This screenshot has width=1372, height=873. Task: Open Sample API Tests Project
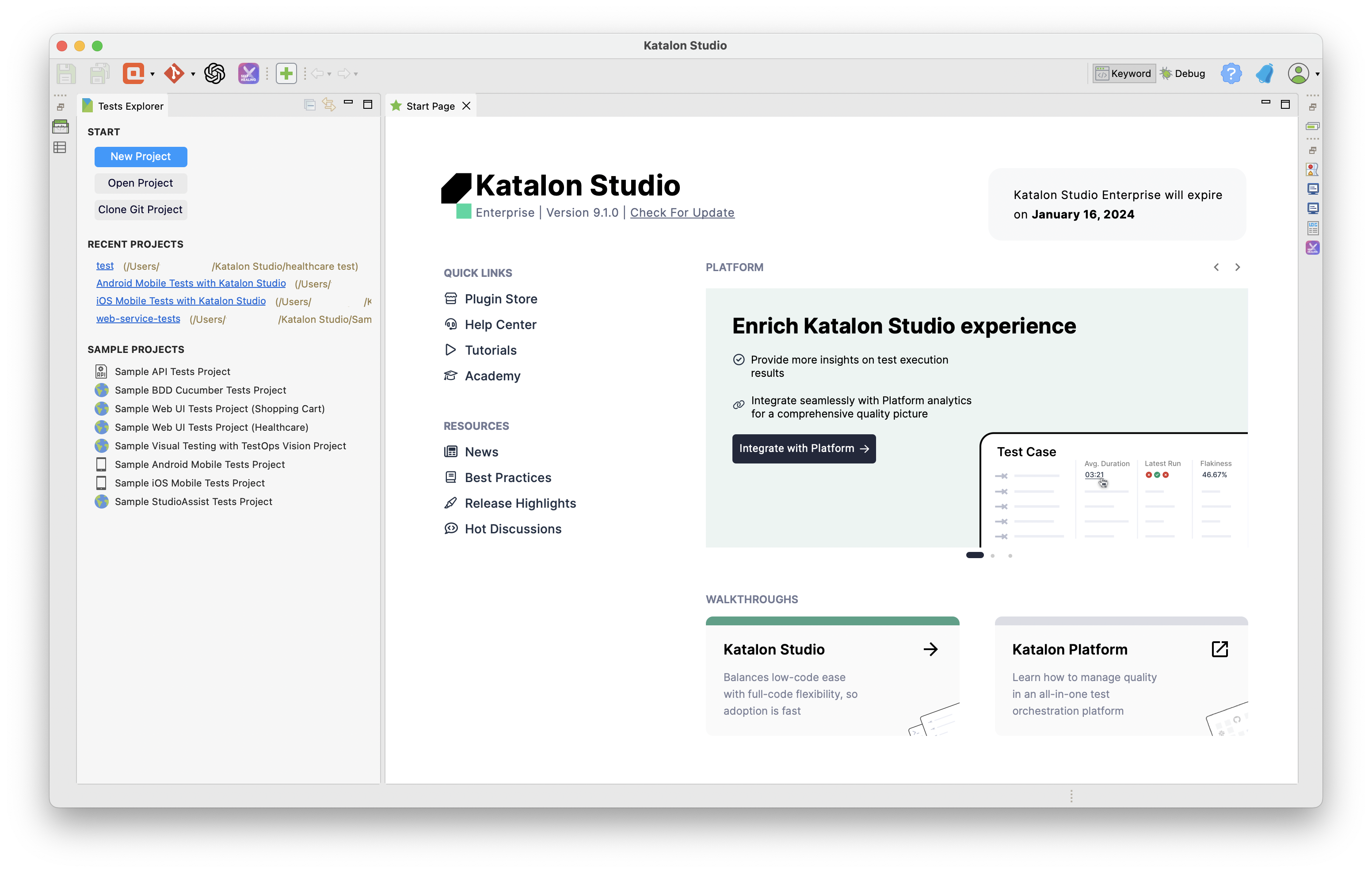tap(172, 372)
